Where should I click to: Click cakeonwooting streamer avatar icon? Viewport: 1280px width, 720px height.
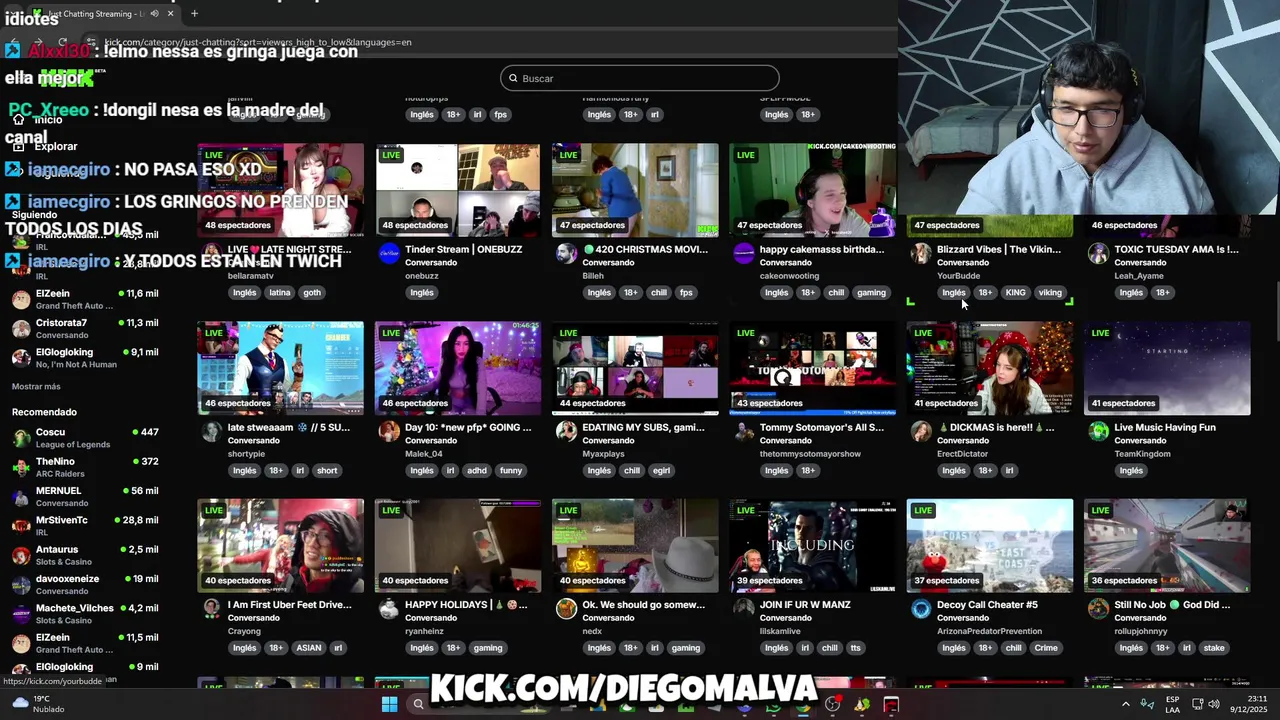743,253
